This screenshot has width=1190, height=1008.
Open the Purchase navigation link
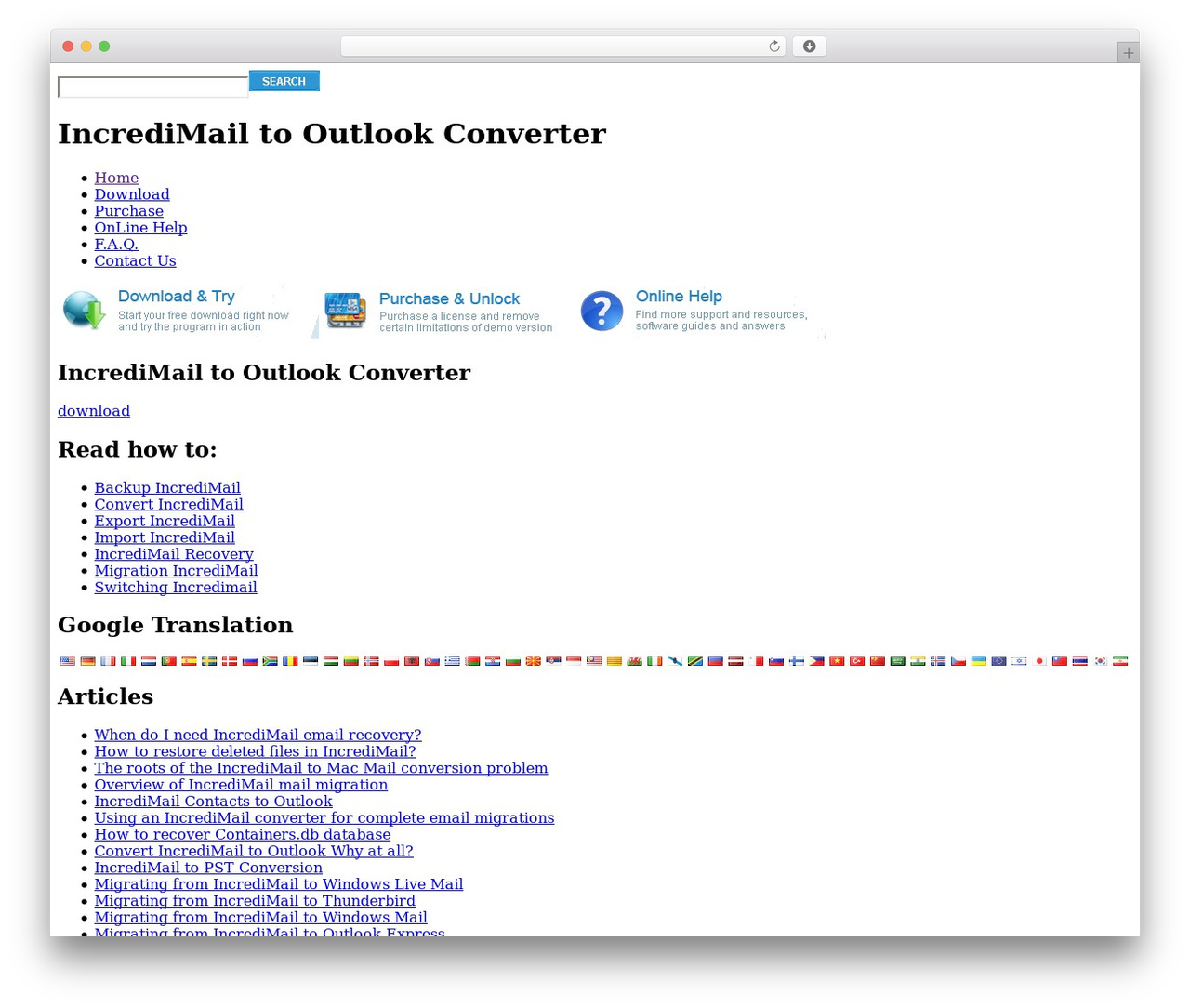129,211
